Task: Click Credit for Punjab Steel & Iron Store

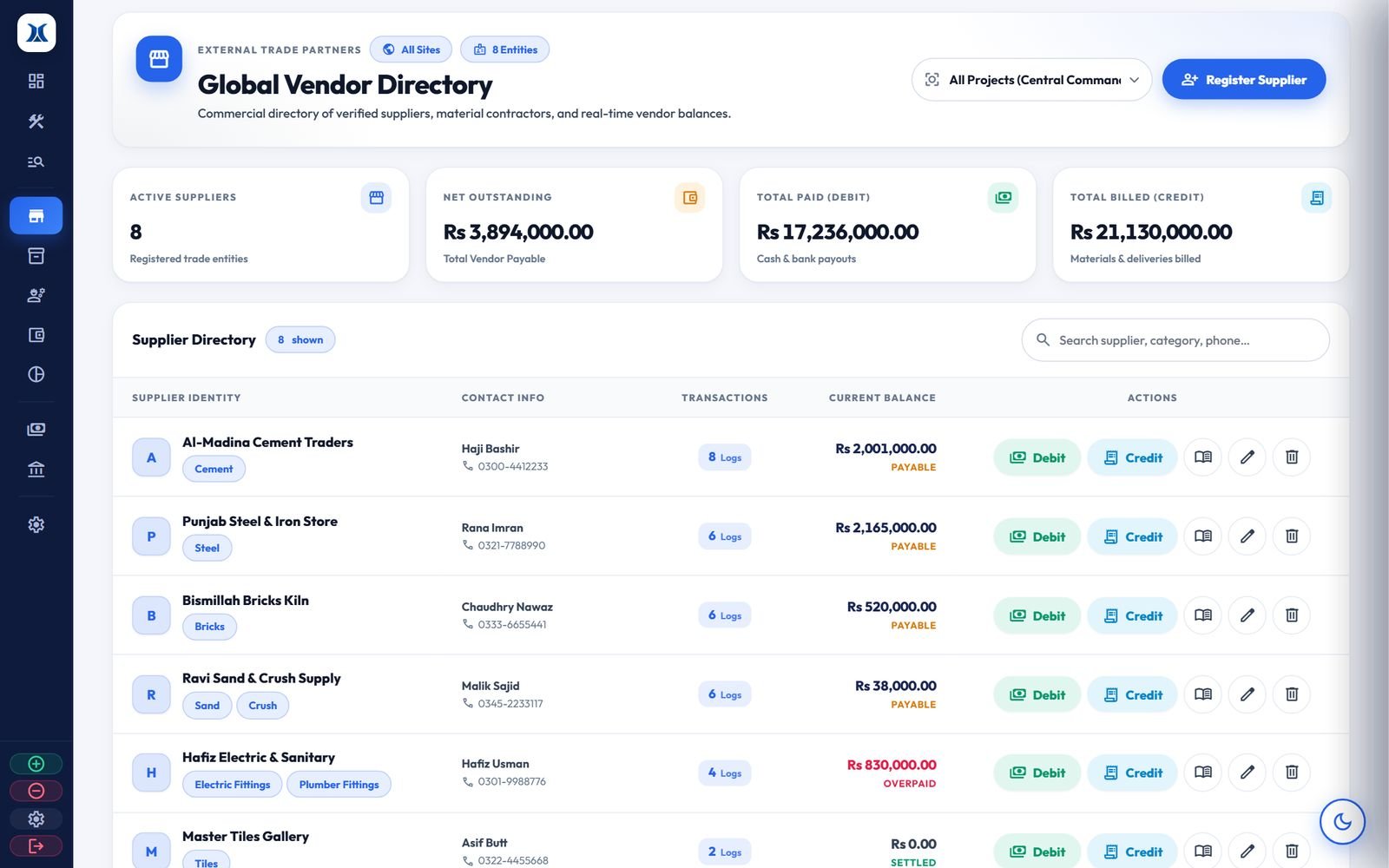Action: pos(1132,536)
